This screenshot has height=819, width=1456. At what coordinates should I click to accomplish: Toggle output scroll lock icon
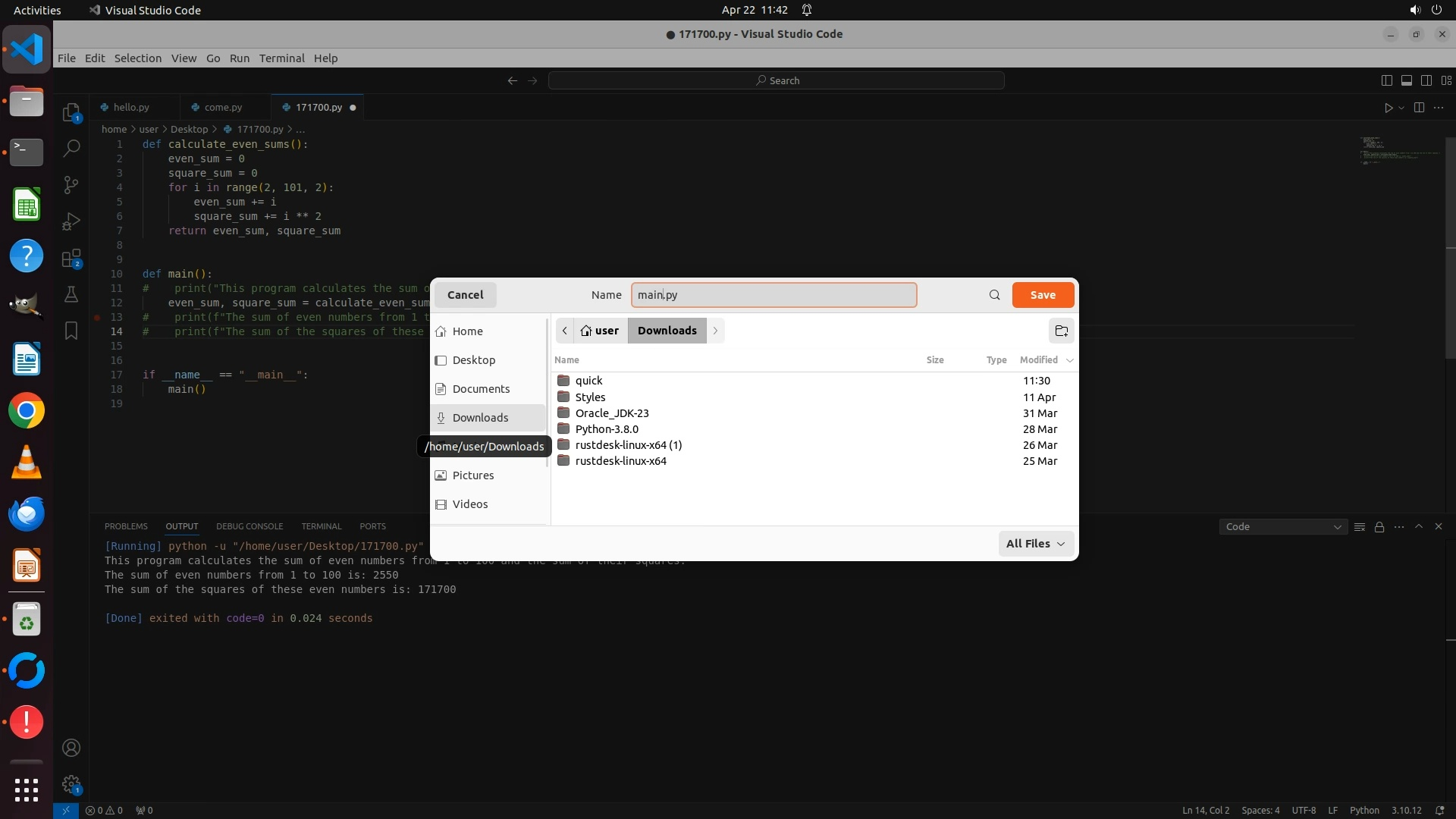(x=1379, y=526)
